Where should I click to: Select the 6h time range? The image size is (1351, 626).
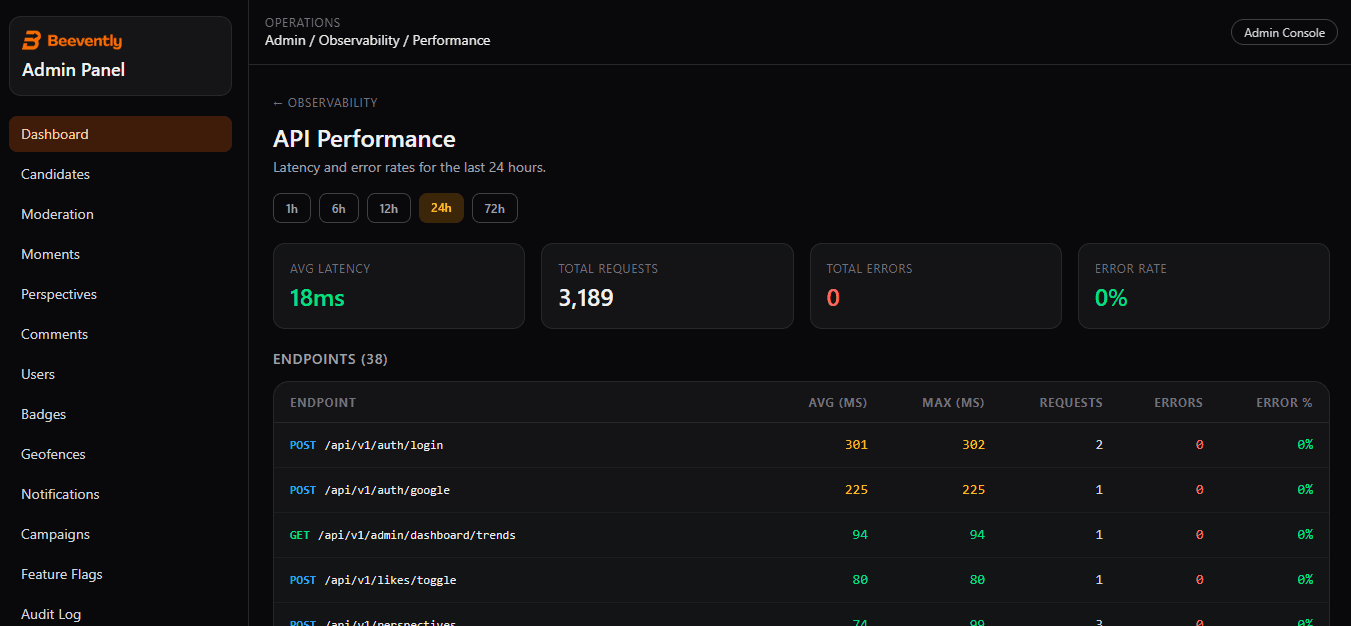(x=339, y=208)
